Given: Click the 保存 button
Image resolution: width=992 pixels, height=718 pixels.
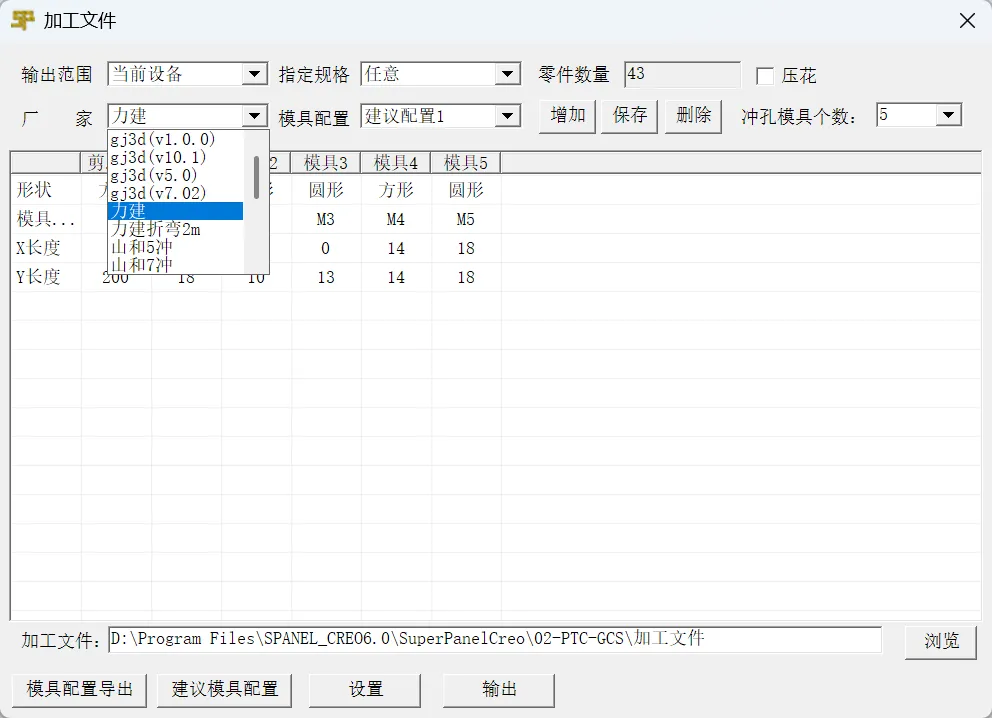Looking at the screenshot, I should tap(629, 116).
